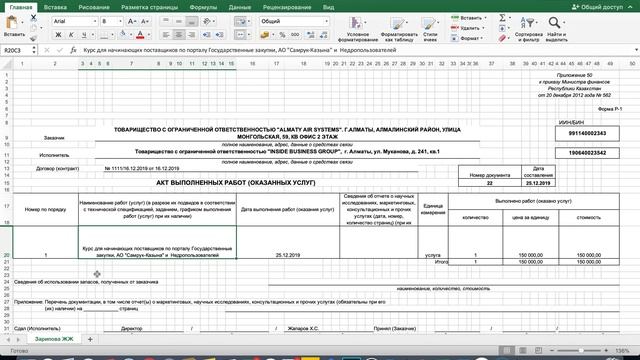This screenshot has height=360, width=640.
Task: Click the Формат cells button
Action: tap(467, 38)
